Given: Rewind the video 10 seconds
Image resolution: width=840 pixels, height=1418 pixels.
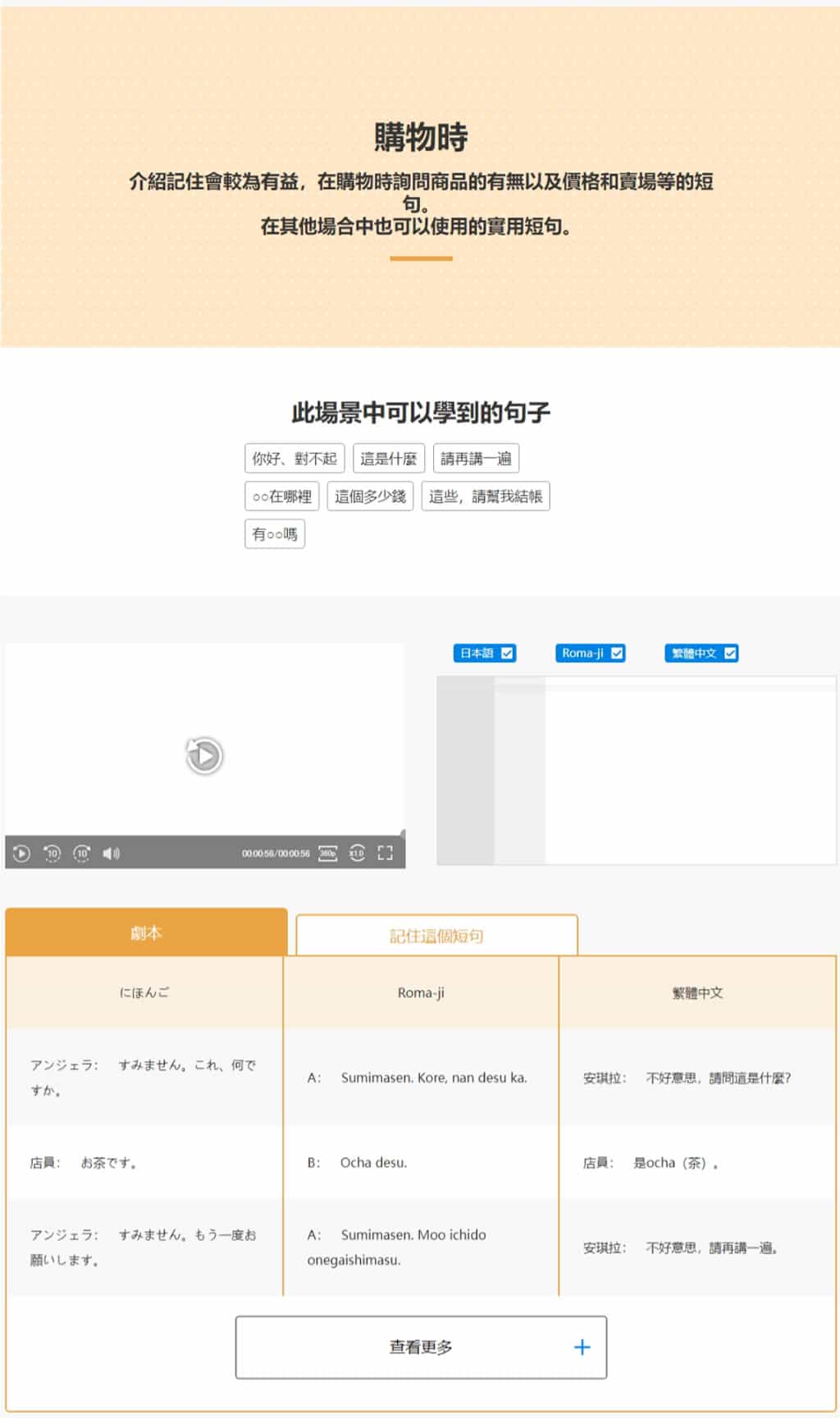Looking at the screenshot, I should 52,853.
